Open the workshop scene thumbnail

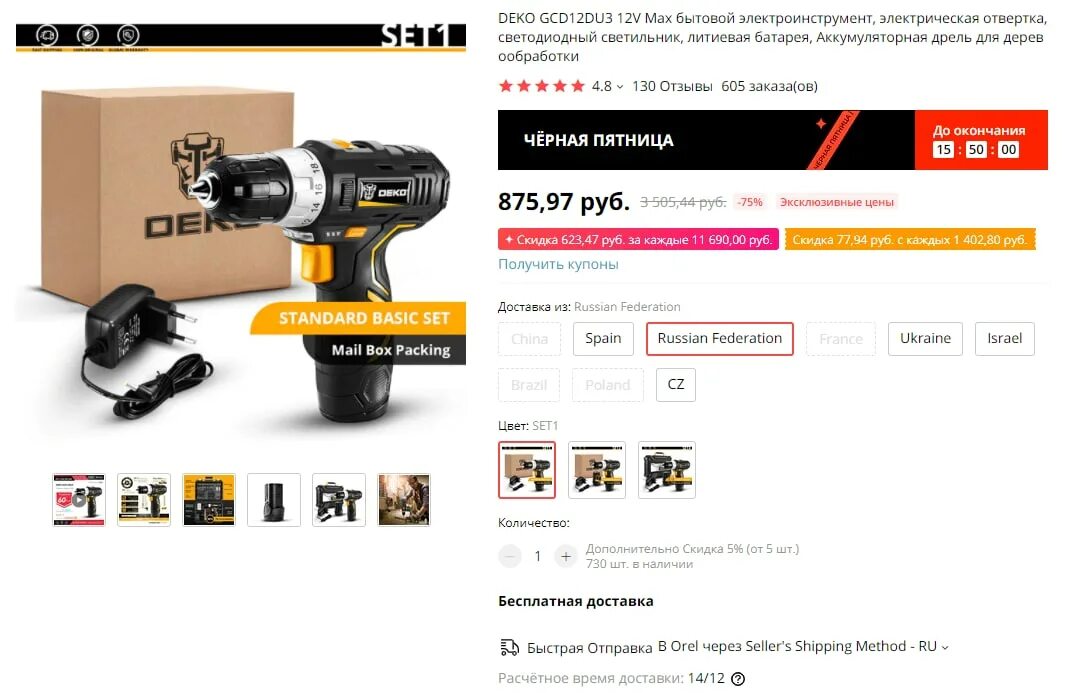point(404,500)
